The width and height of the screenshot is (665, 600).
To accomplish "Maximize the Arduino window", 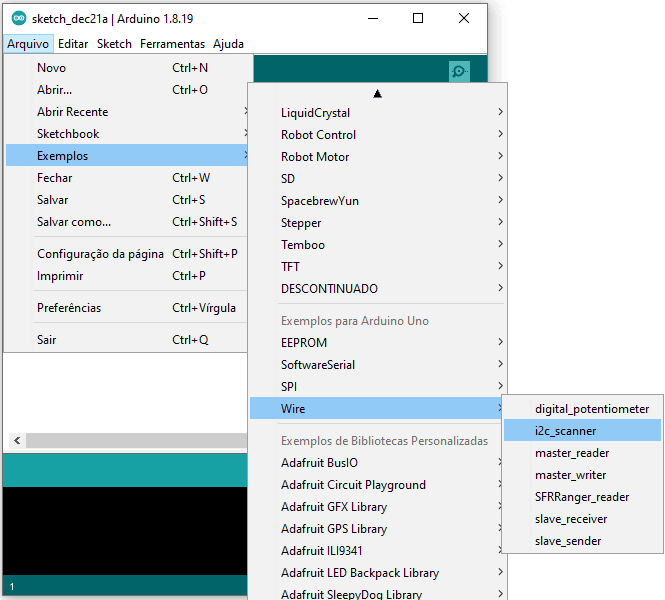I will point(418,18).
